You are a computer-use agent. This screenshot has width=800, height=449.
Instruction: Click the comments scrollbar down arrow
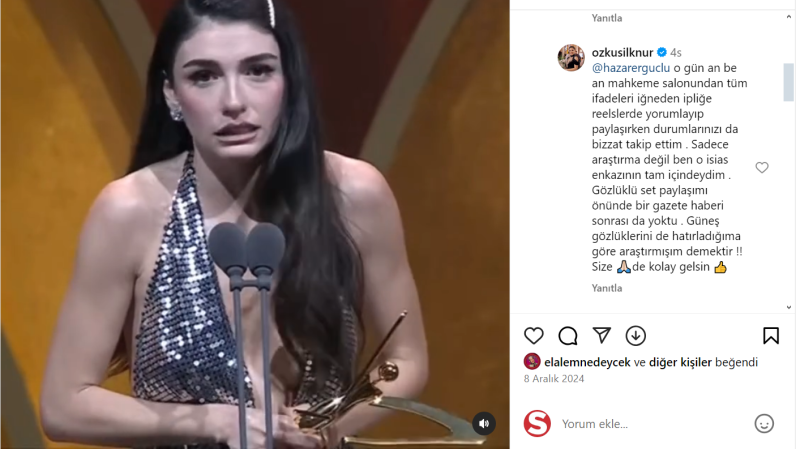(x=789, y=307)
